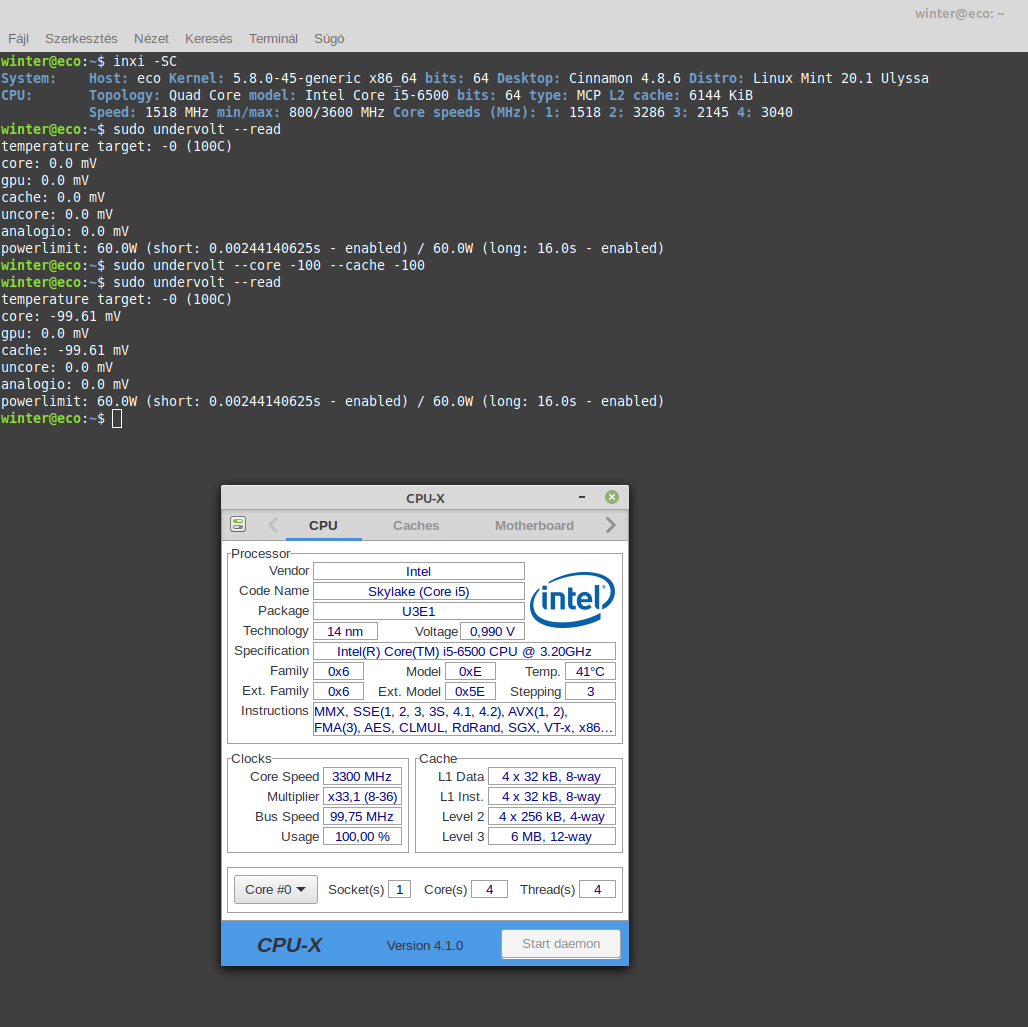Switch to the Caches tab in CPU-X
Screen dimensions: 1028x1027
pos(416,525)
